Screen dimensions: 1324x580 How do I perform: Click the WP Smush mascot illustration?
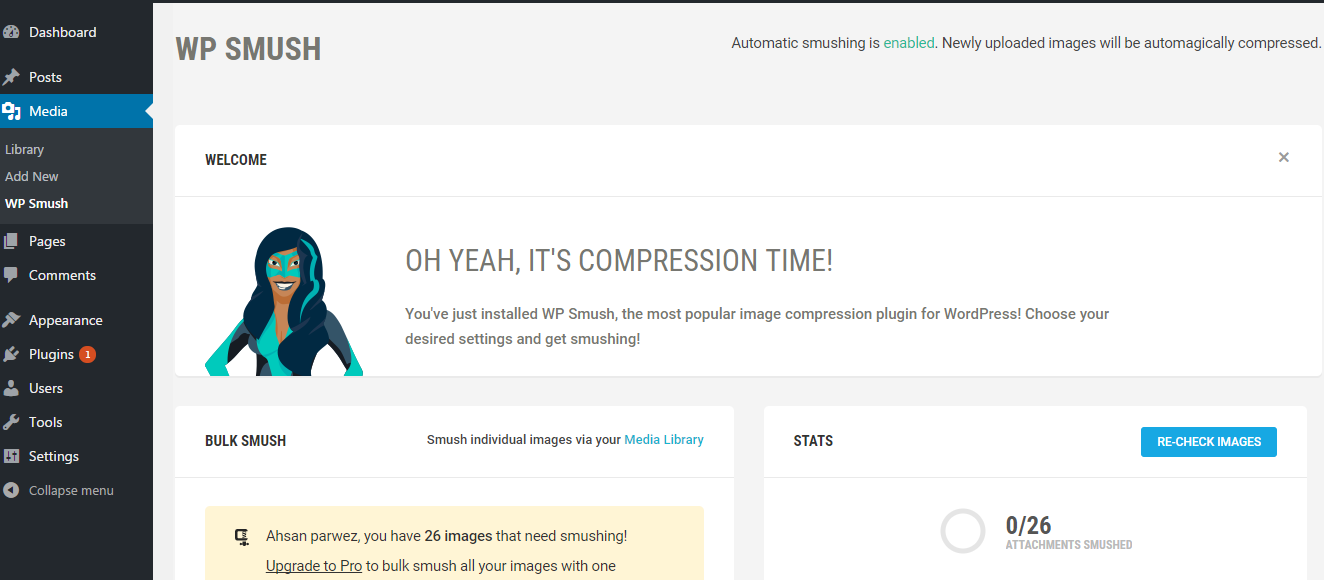point(284,301)
